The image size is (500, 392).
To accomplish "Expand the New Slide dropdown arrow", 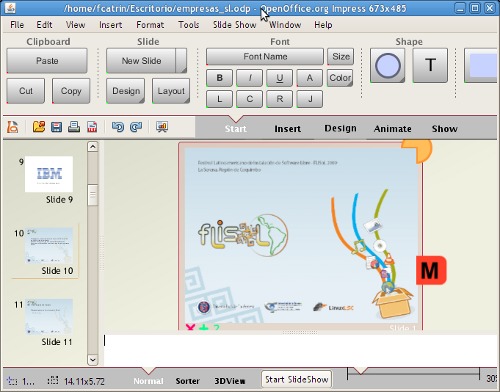I will (x=181, y=61).
